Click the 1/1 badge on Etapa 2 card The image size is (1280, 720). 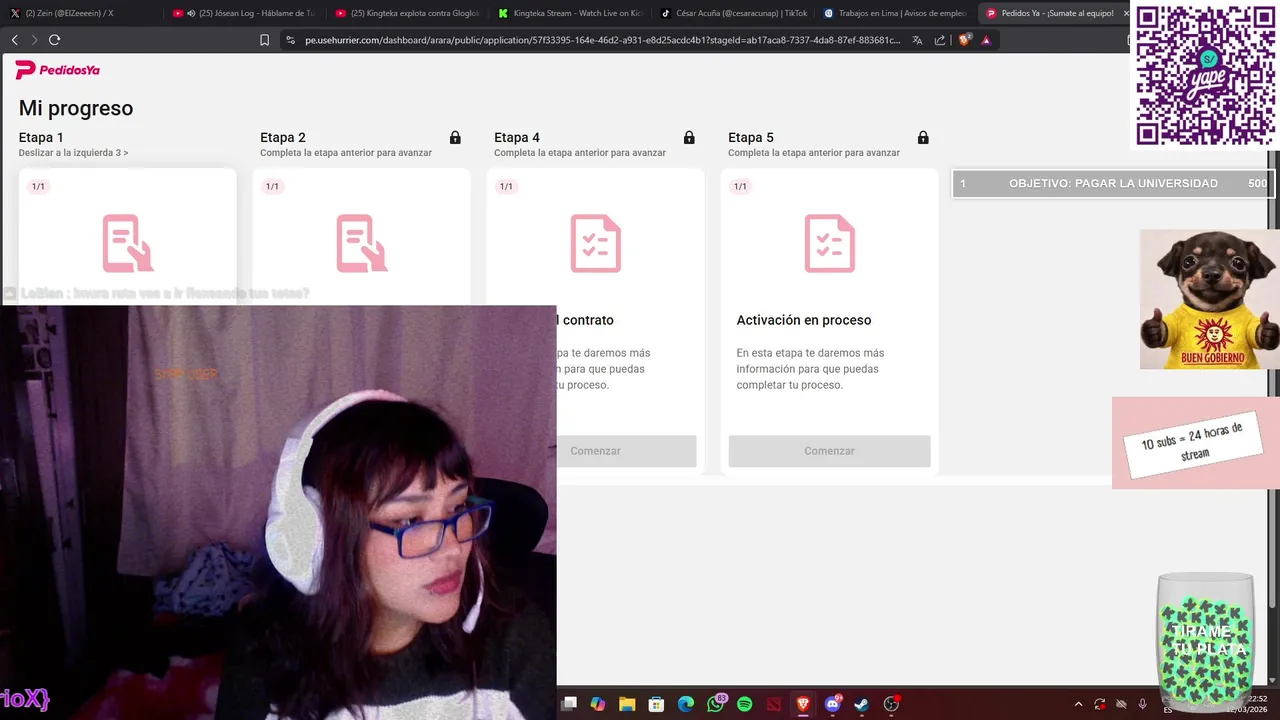tap(272, 187)
